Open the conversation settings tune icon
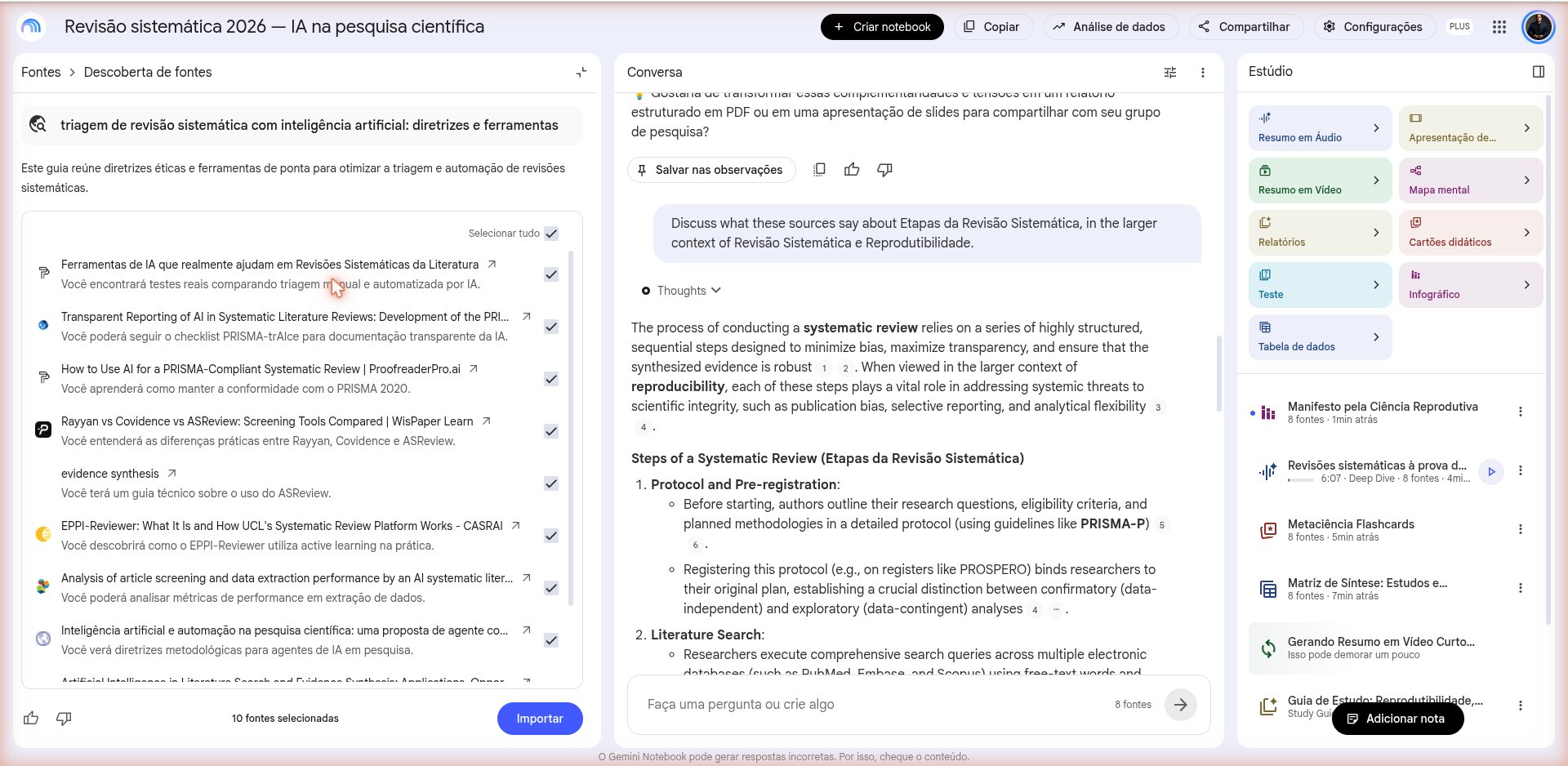 (x=1170, y=72)
